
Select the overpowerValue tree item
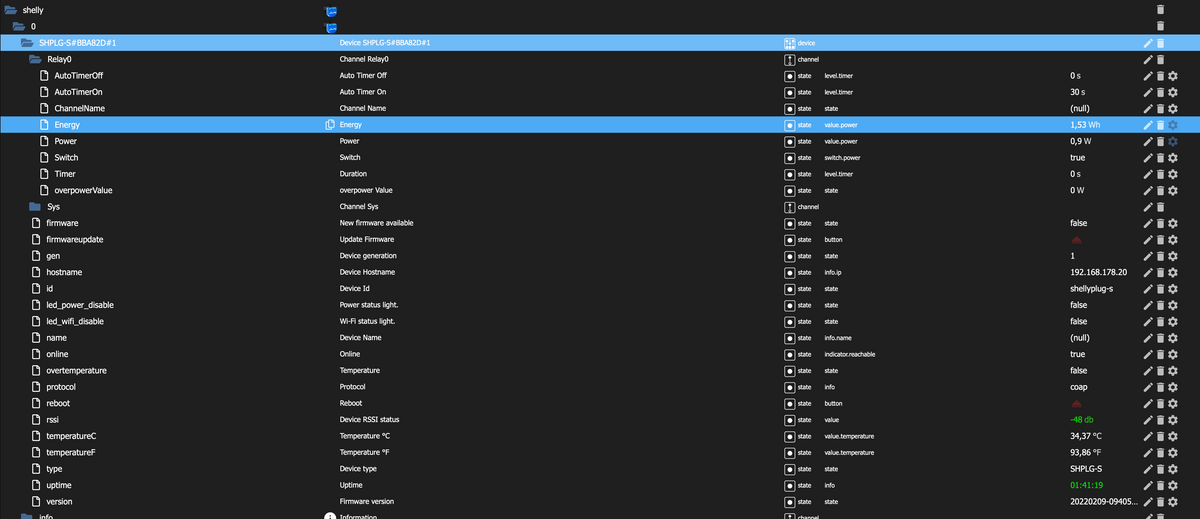[83, 190]
